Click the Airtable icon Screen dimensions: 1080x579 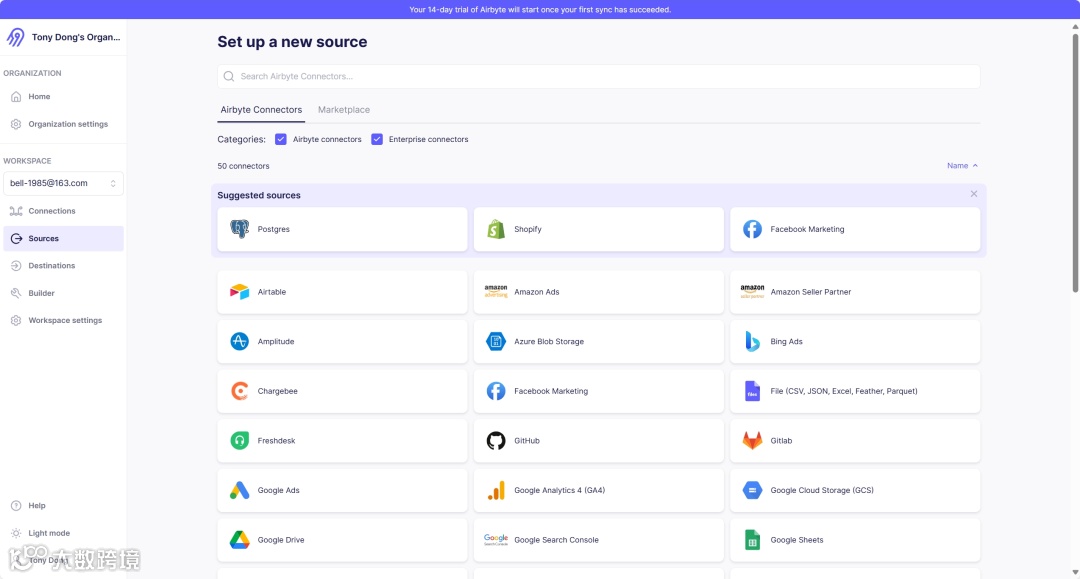(x=239, y=292)
